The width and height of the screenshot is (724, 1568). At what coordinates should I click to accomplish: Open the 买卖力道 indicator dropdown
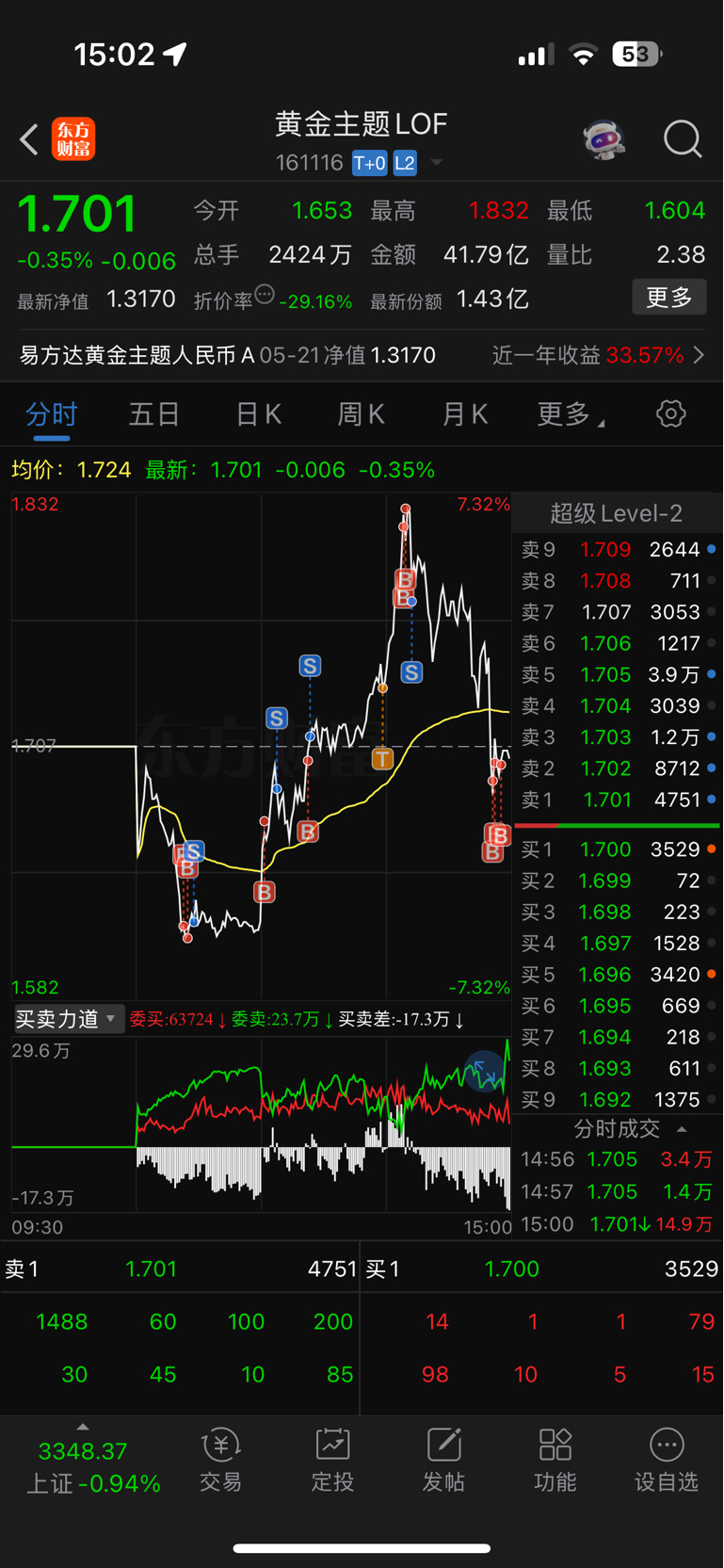tap(69, 1019)
